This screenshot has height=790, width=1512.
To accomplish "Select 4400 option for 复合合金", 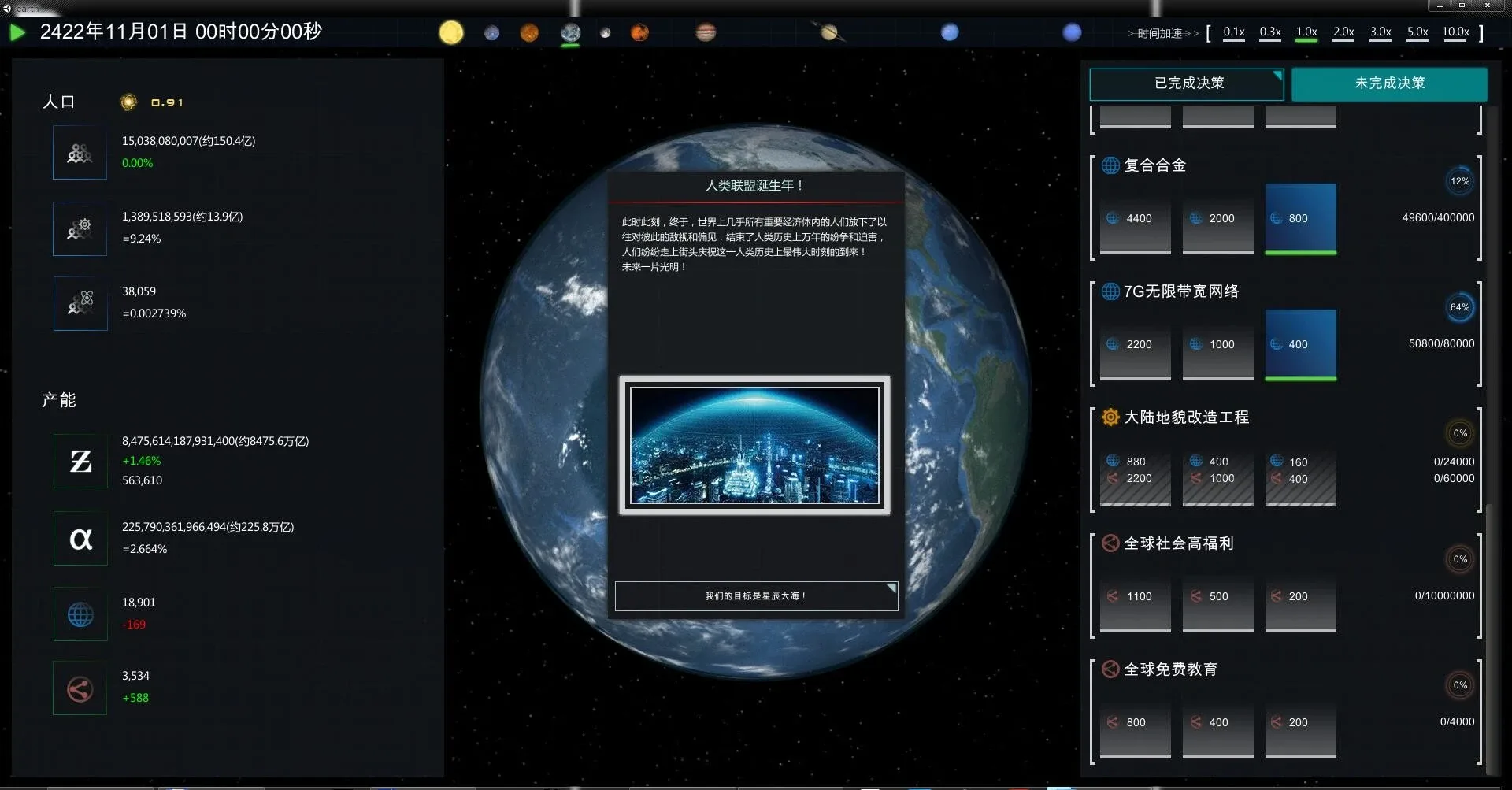I will coord(1135,219).
